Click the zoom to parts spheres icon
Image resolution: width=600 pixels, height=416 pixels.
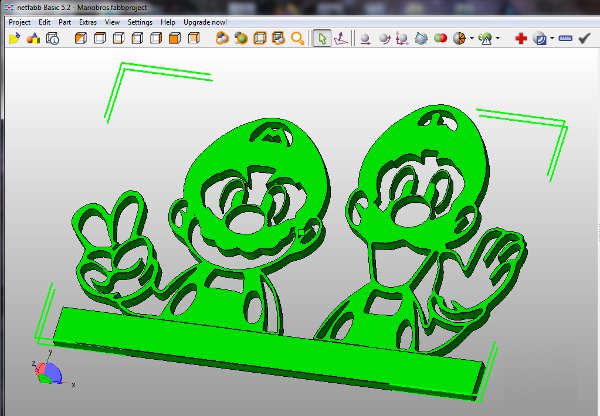click(x=222, y=38)
